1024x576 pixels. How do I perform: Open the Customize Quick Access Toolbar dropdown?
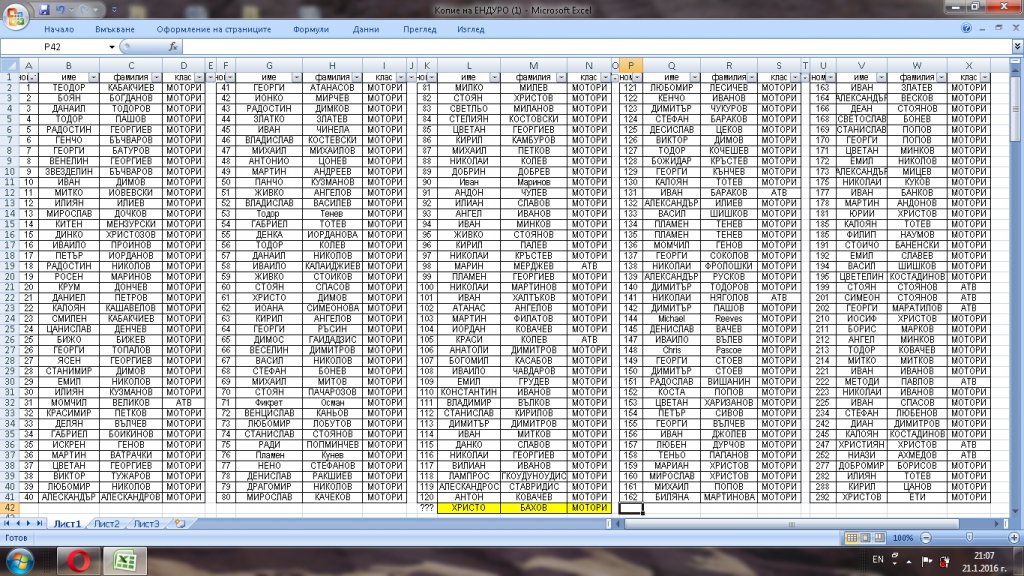pyautogui.click(x=114, y=10)
